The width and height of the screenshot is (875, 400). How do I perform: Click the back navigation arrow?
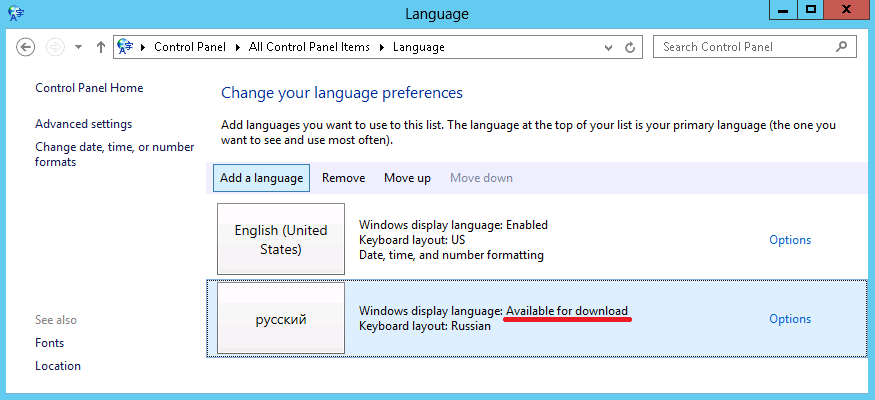27,47
